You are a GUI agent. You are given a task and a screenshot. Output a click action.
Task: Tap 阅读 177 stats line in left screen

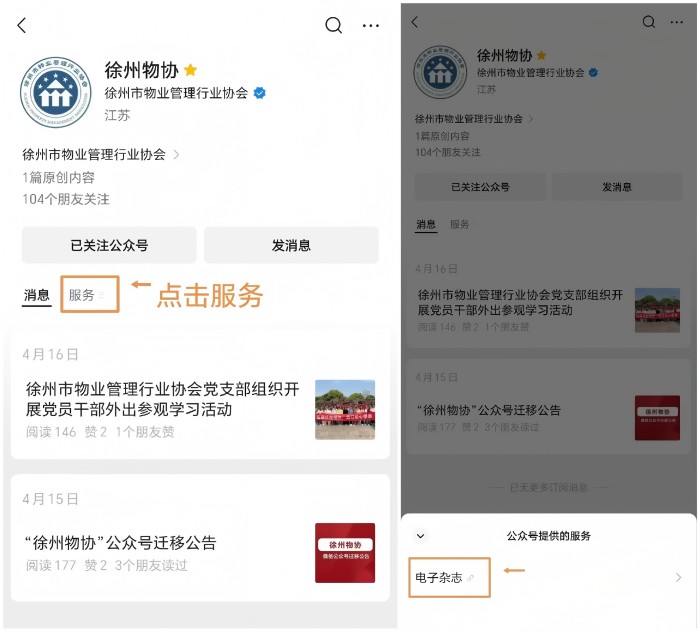[106, 565]
